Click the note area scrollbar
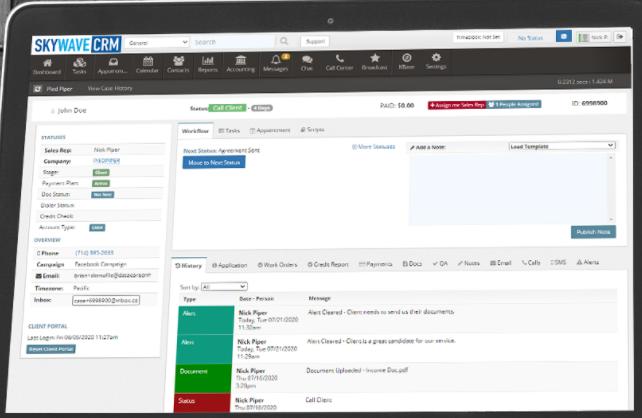 point(612,188)
